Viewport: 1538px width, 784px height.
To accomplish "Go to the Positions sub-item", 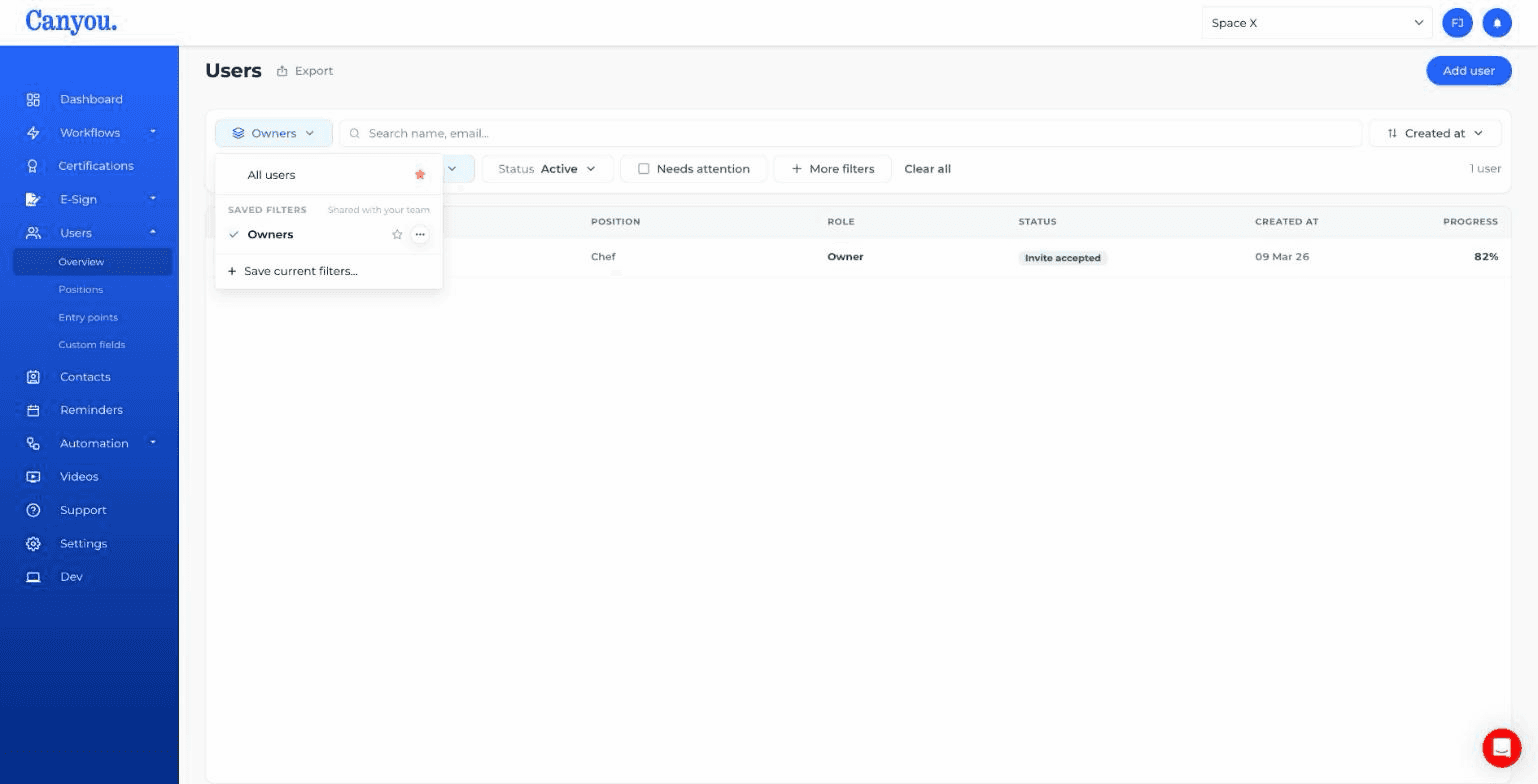I will [x=81, y=290].
